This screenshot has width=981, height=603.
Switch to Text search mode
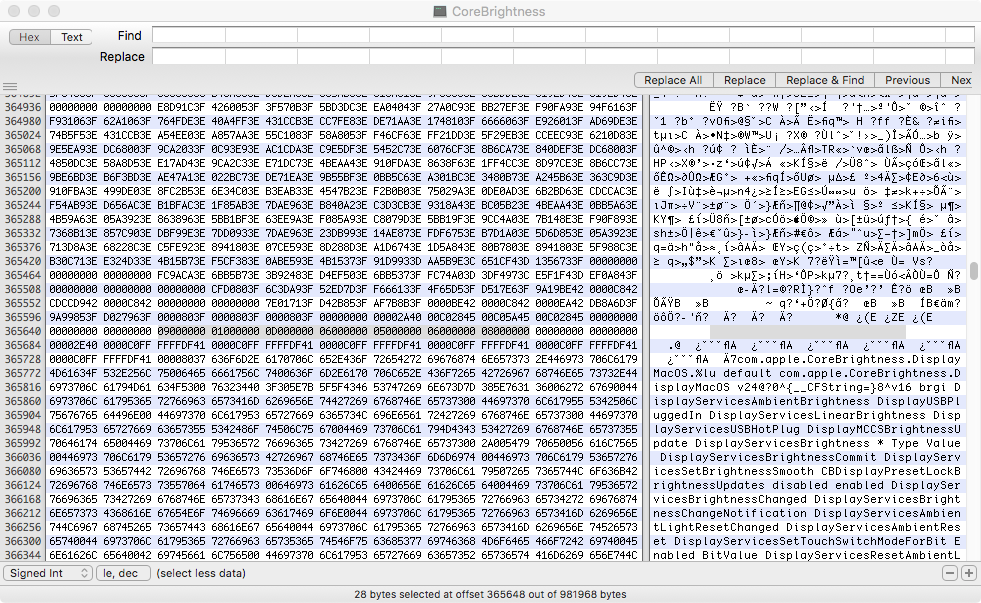71,37
